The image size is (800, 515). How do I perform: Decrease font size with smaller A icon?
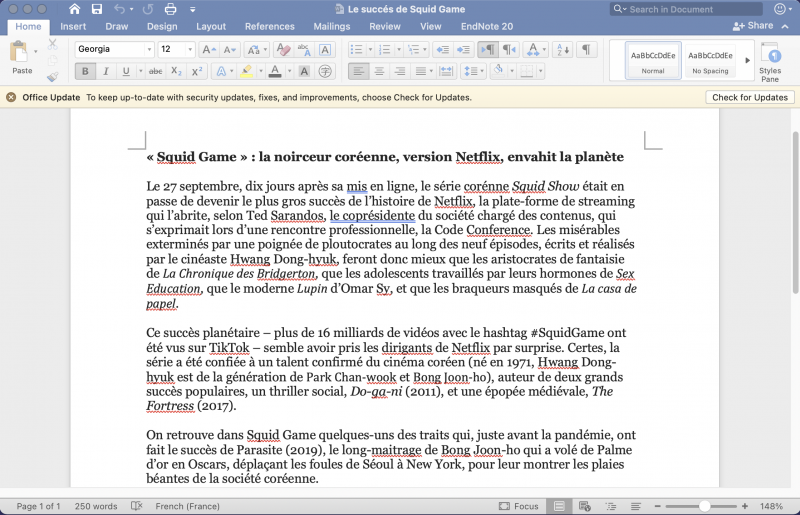[230, 50]
